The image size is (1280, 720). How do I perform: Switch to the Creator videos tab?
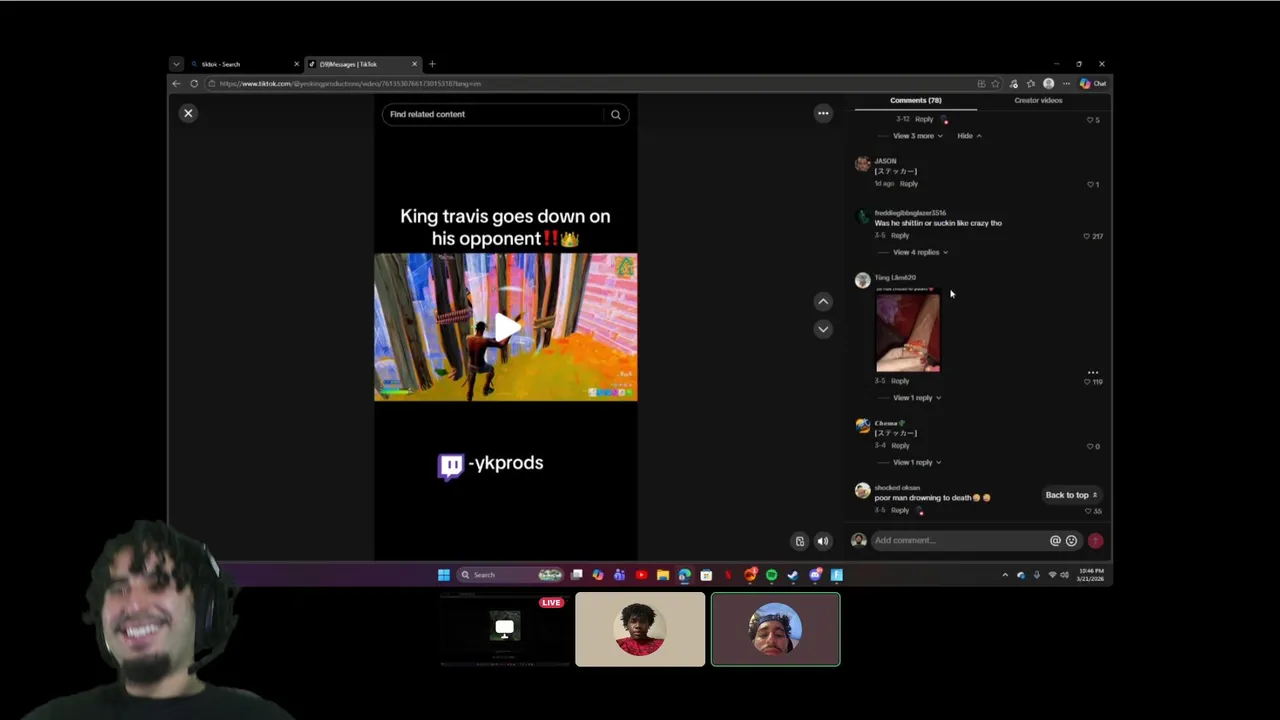click(1038, 100)
